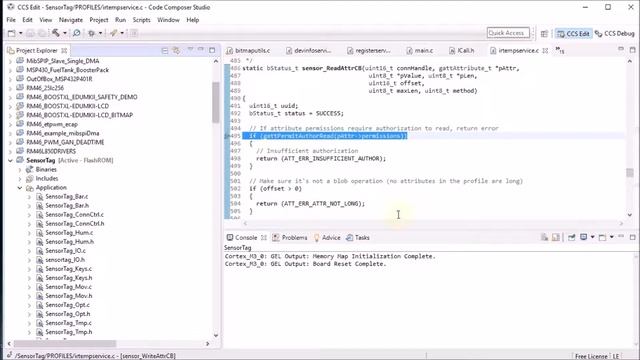Viewport: 640px width, 360px height.
Task: Collapse the Application folder
Action: (x=20, y=188)
